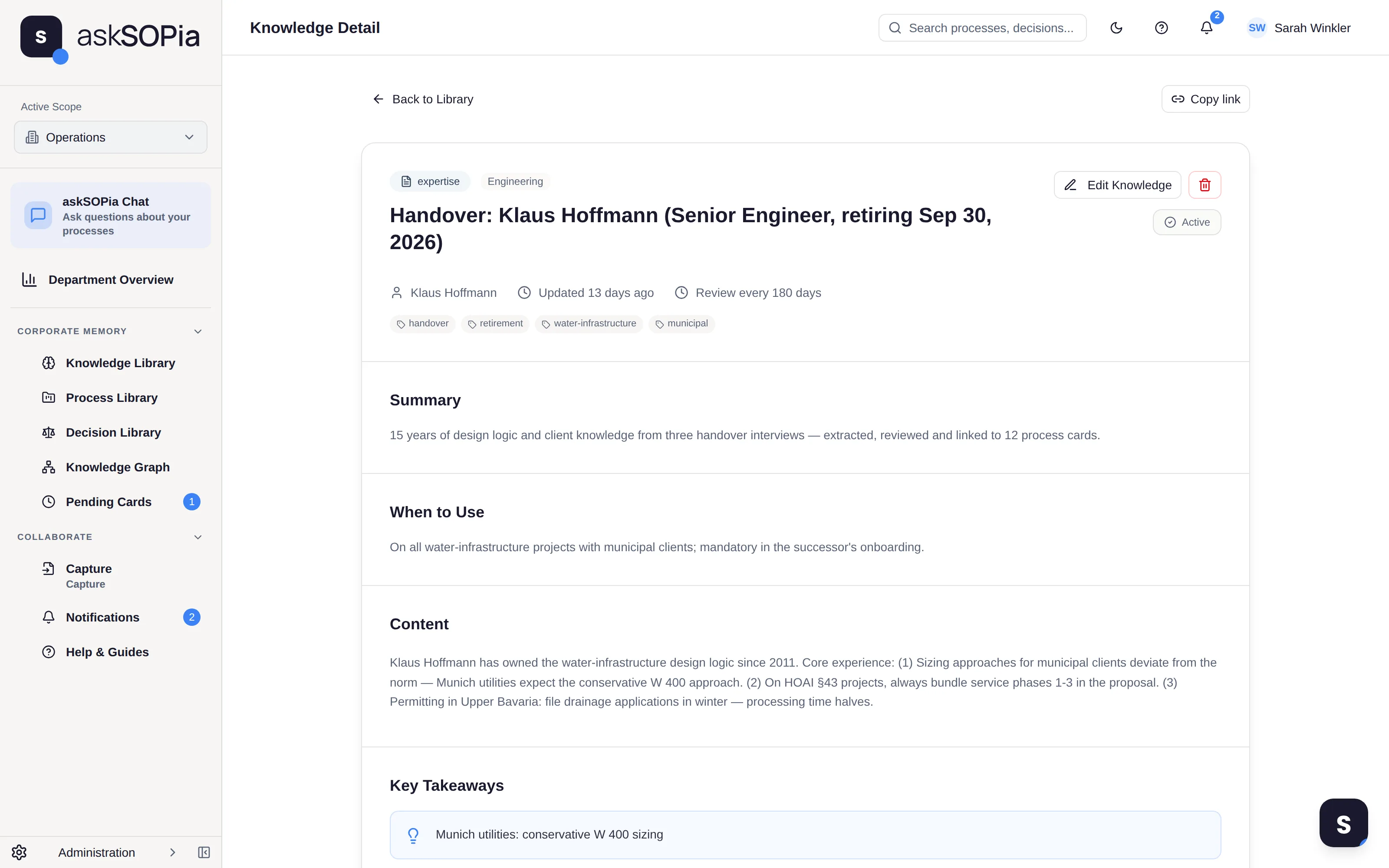This screenshot has height=868, width=1389.
Task: Focus the Search processes, decisions field
Action: [982, 28]
